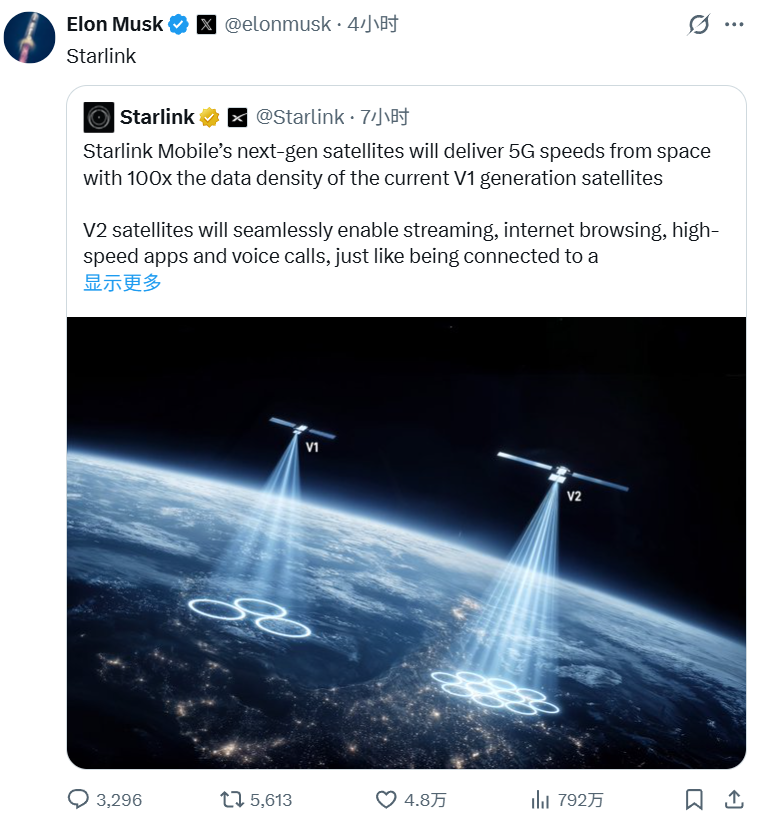This screenshot has height=828, width=758.
Task: Open the @Starlink handle link
Action: coord(300,117)
